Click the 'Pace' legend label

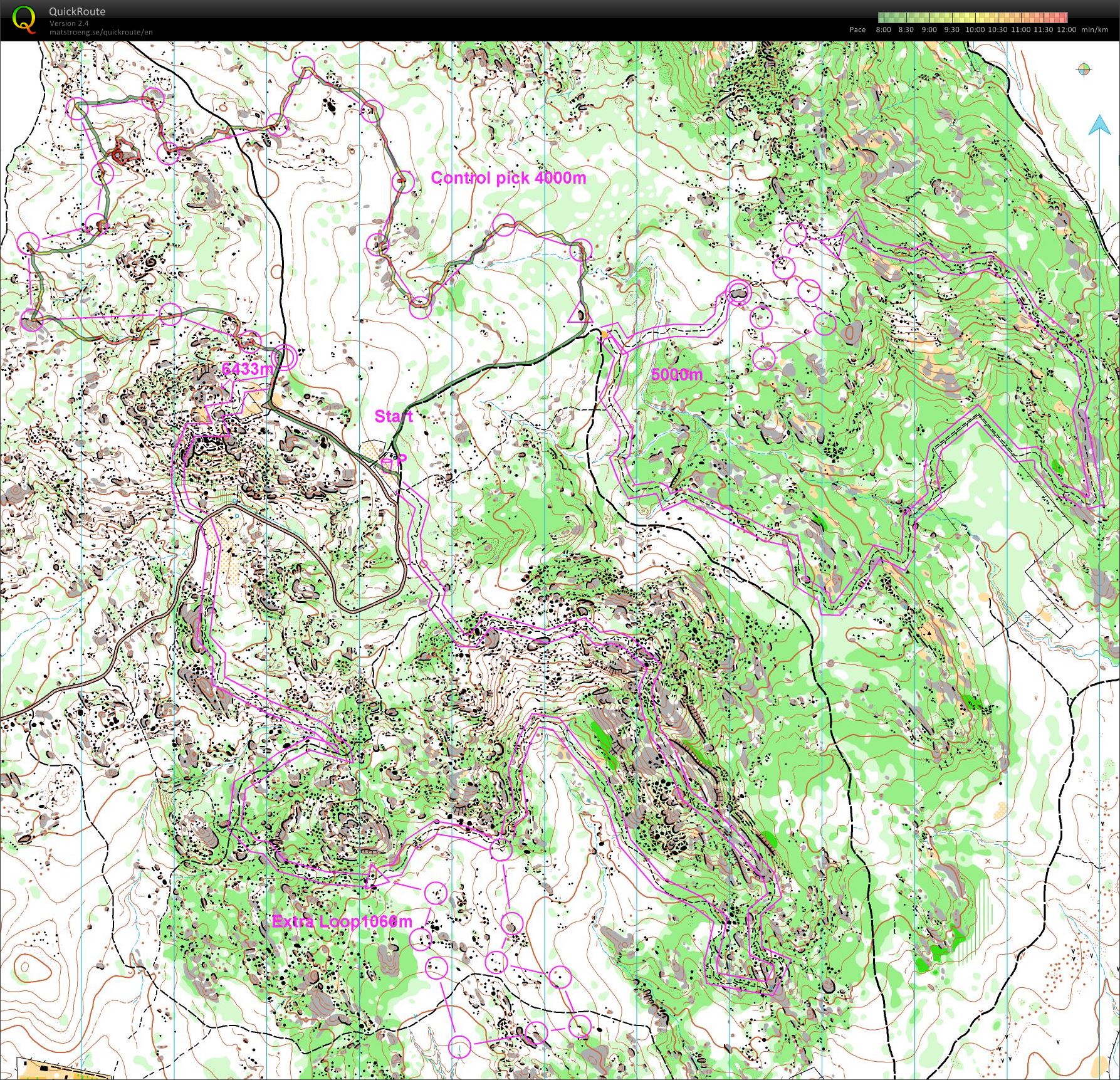coord(857,29)
